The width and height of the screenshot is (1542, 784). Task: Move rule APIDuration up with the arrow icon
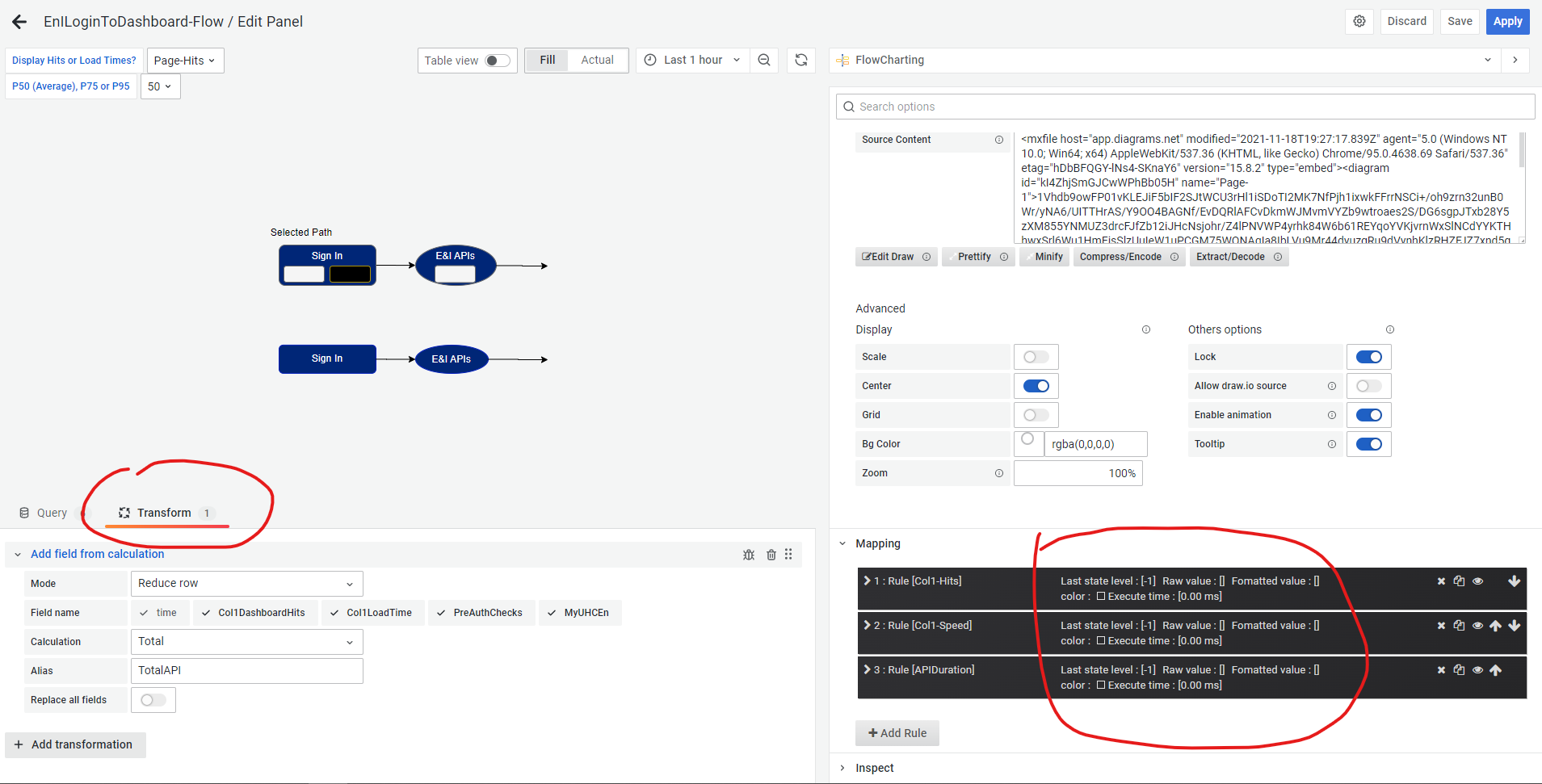pos(1496,669)
